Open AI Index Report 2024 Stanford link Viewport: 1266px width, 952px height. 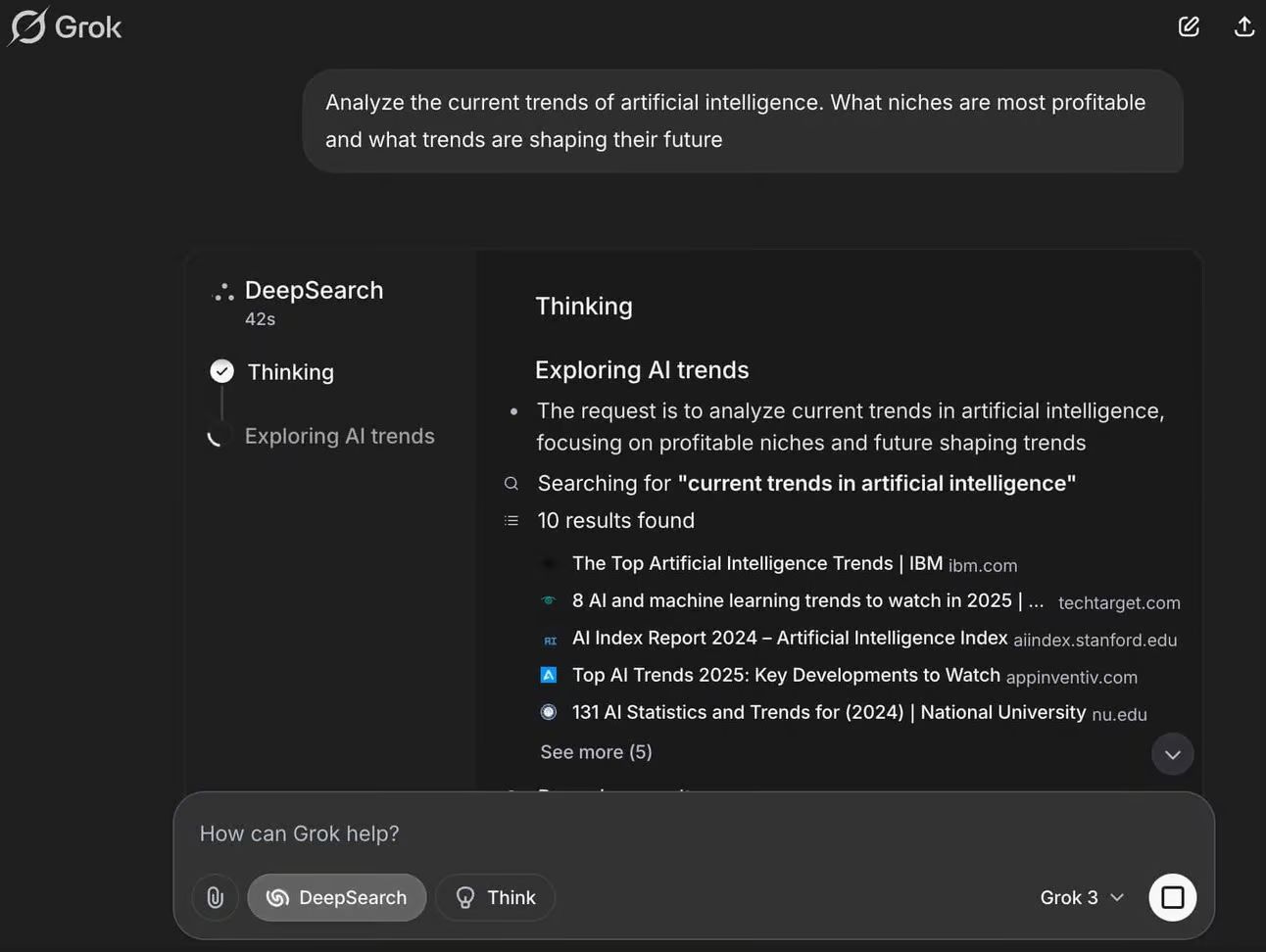(789, 639)
